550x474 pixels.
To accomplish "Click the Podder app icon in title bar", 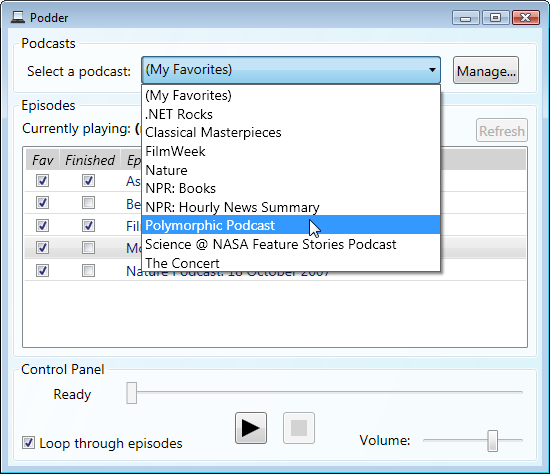I will [18, 17].
